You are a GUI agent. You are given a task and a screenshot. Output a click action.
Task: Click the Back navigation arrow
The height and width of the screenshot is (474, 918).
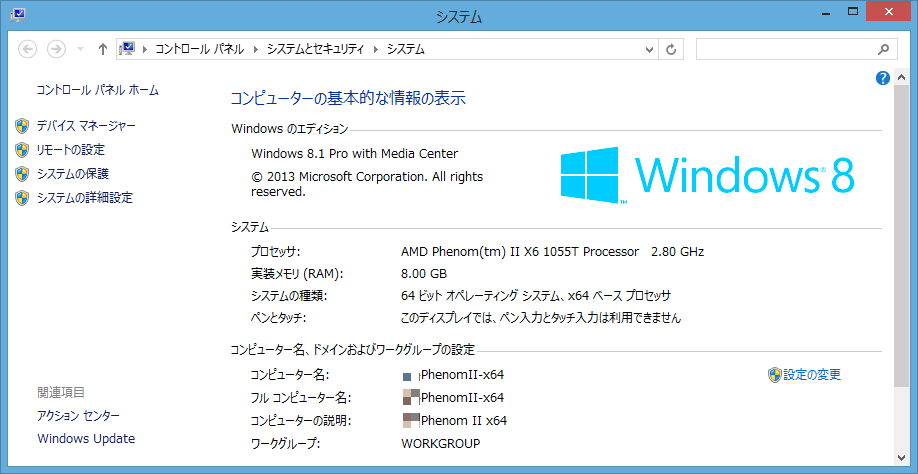[x=28, y=49]
